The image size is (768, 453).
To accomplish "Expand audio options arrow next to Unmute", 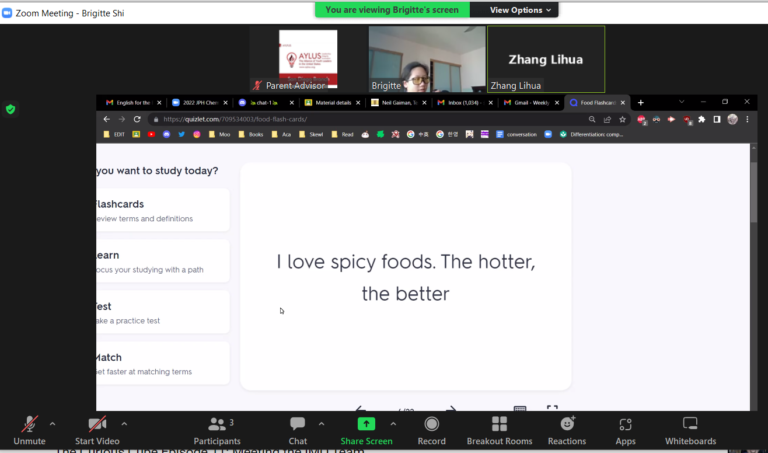I will tap(52, 424).
